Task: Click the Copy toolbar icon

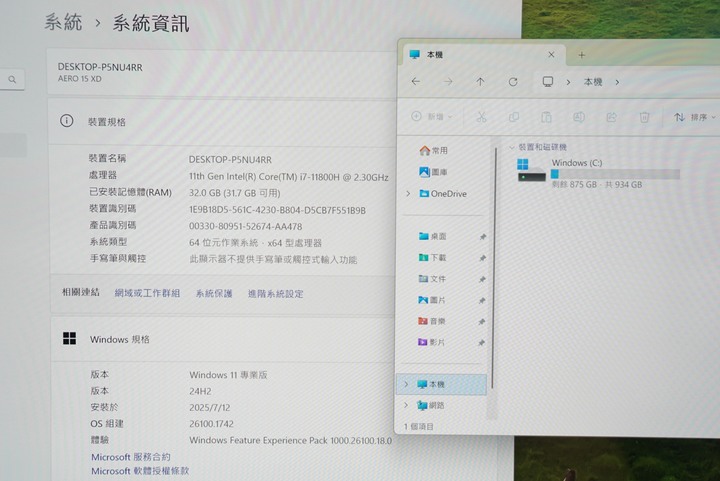Action: click(514, 117)
